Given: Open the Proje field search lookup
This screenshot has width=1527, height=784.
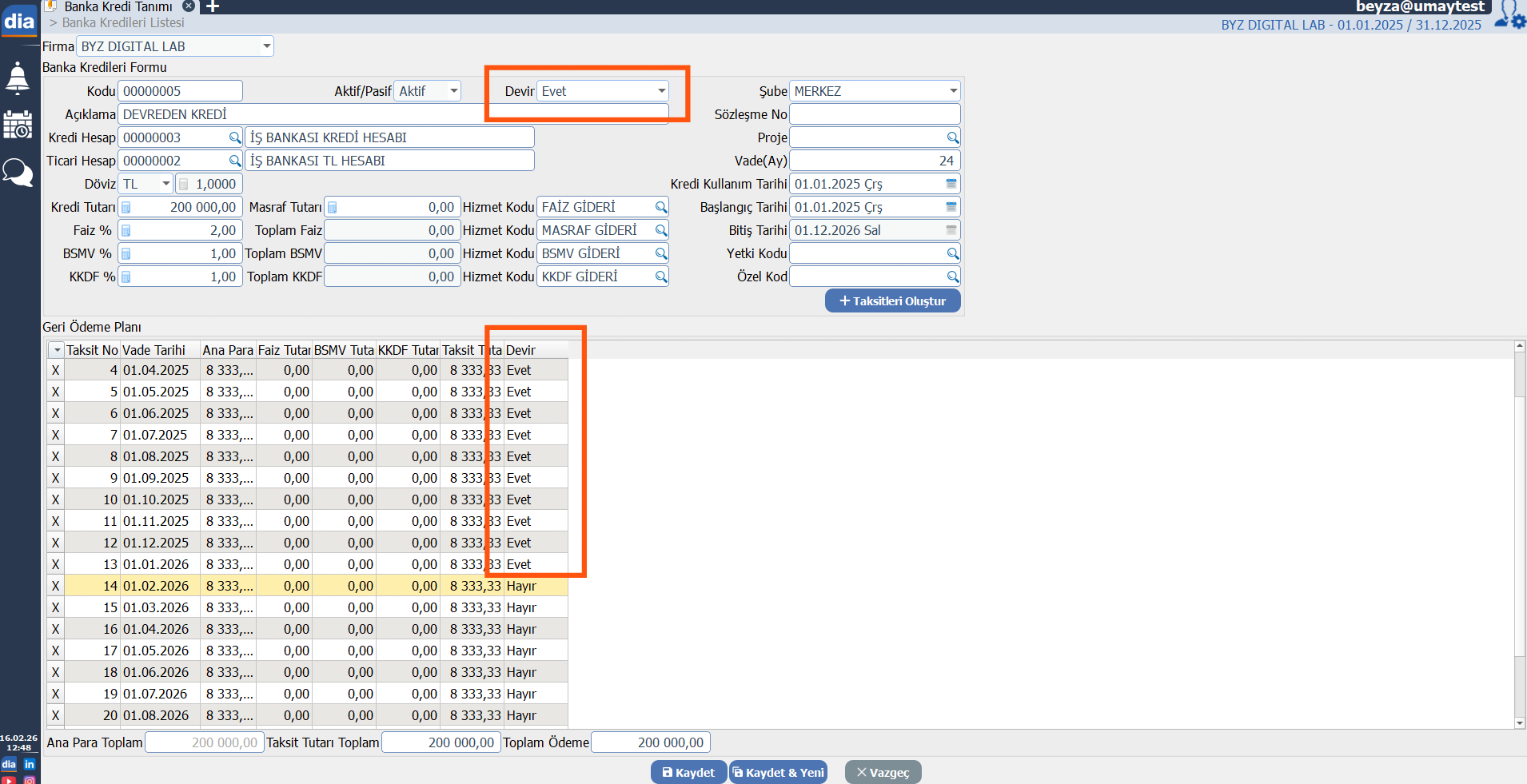Looking at the screenshot, I should point(952,137).
